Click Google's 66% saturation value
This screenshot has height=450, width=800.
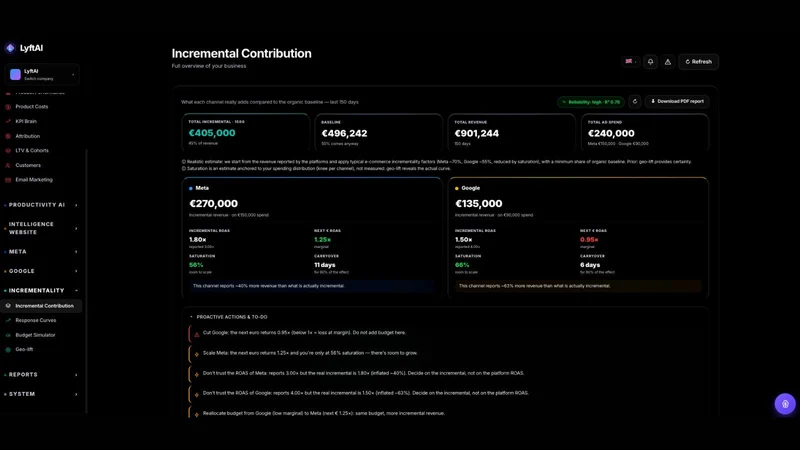(x=462, y=265)
